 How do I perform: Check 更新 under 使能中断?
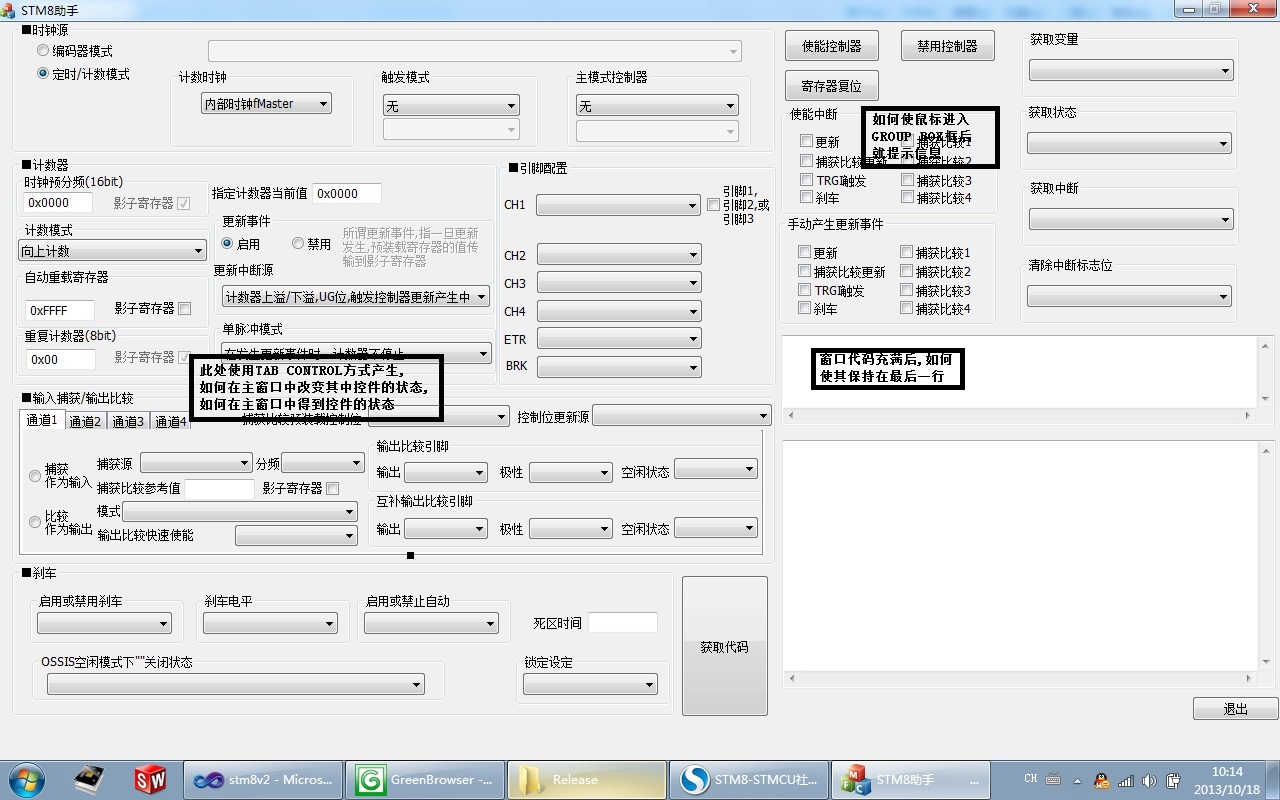[x=807, y=141]
